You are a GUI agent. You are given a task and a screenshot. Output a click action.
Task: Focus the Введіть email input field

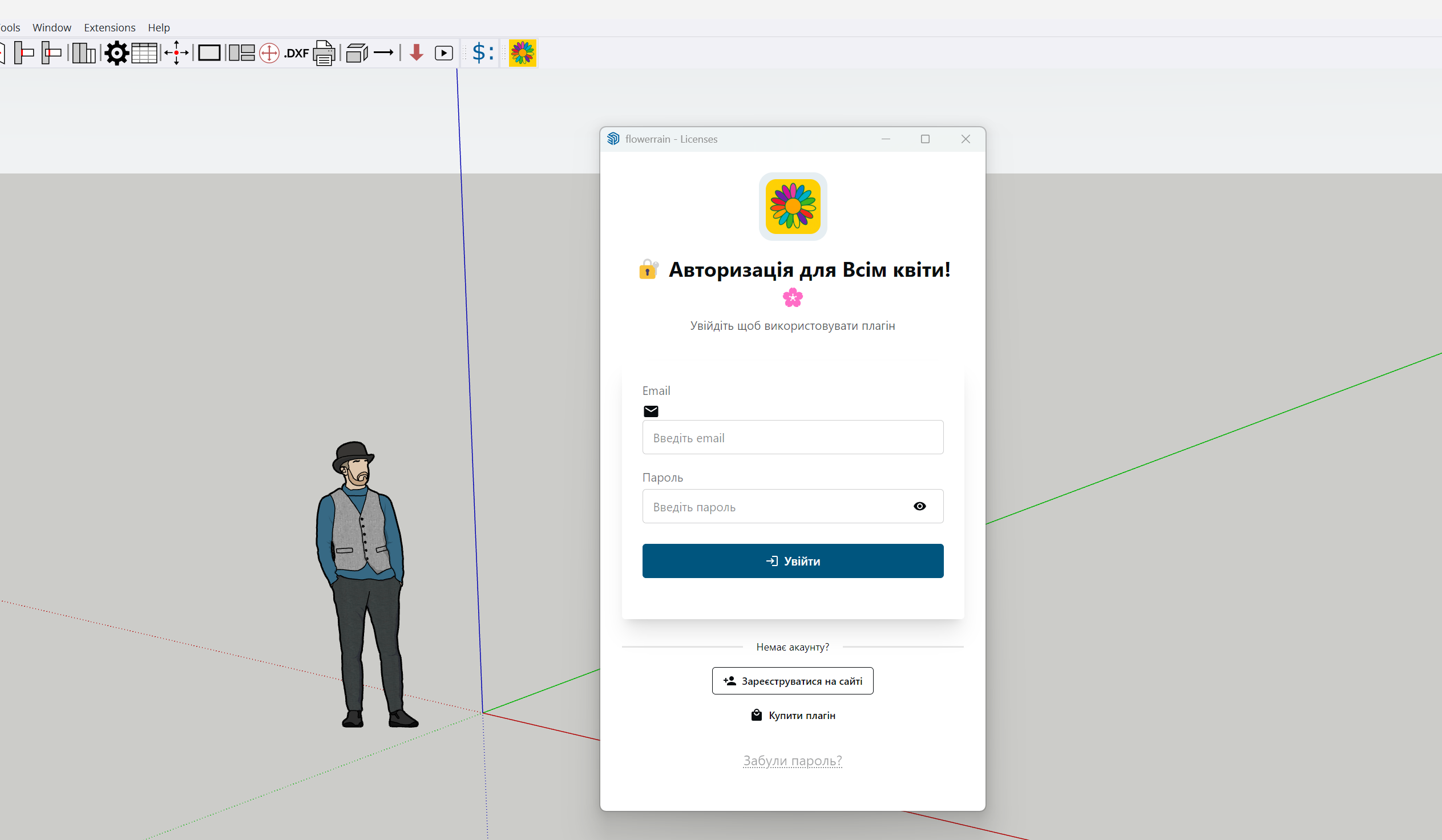[792, 438]
